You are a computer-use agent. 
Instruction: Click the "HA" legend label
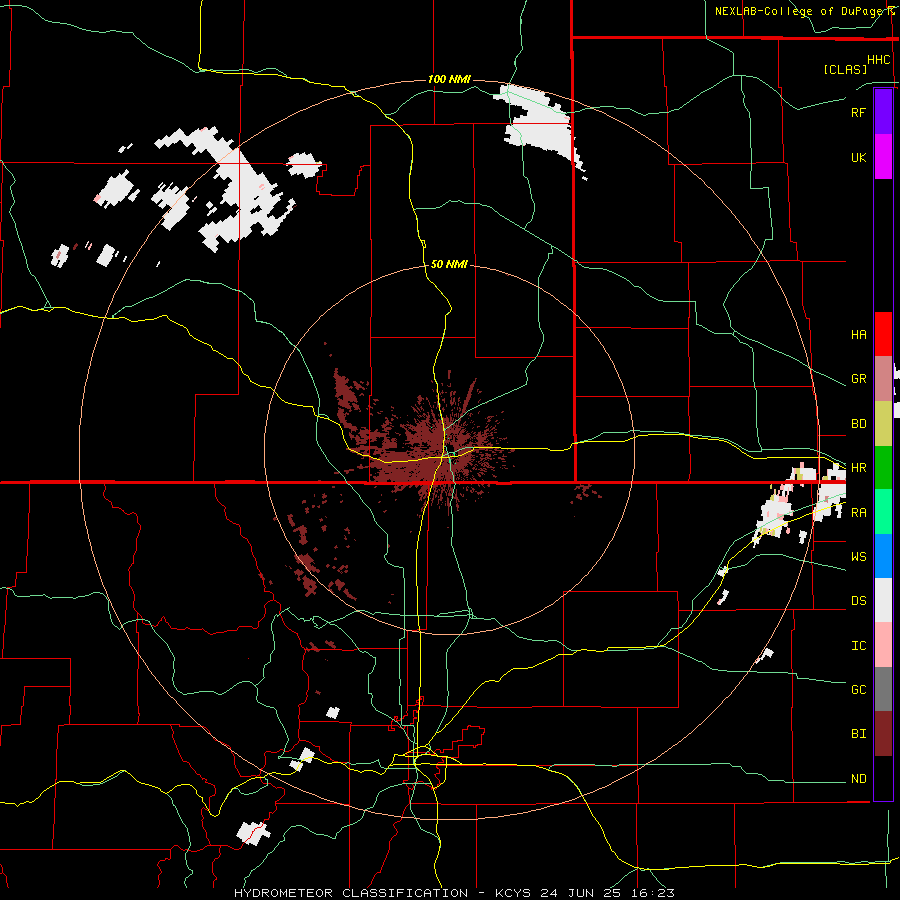858,335
